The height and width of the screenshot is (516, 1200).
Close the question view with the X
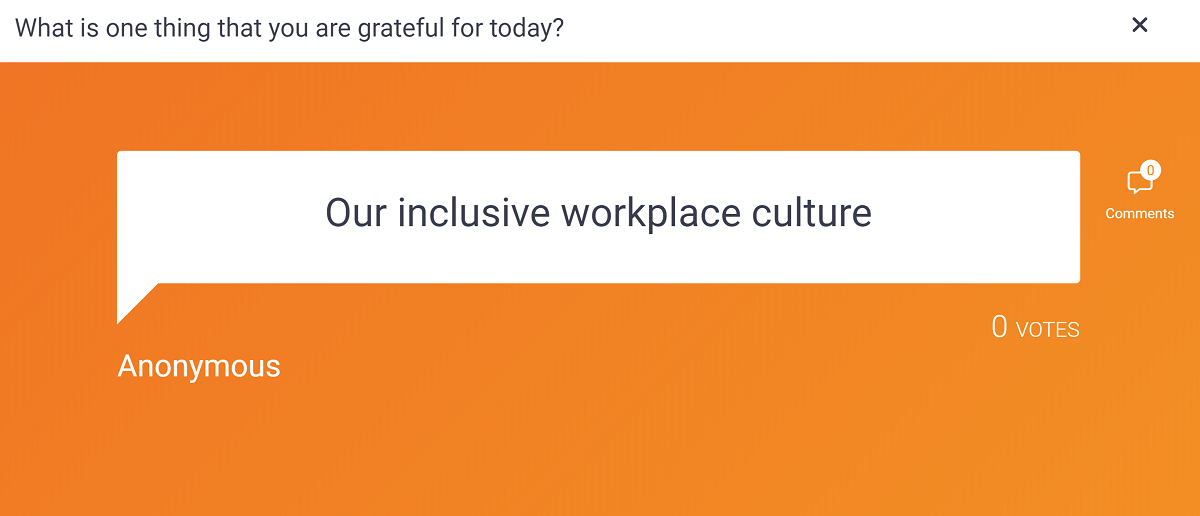tap(1139, 26)
